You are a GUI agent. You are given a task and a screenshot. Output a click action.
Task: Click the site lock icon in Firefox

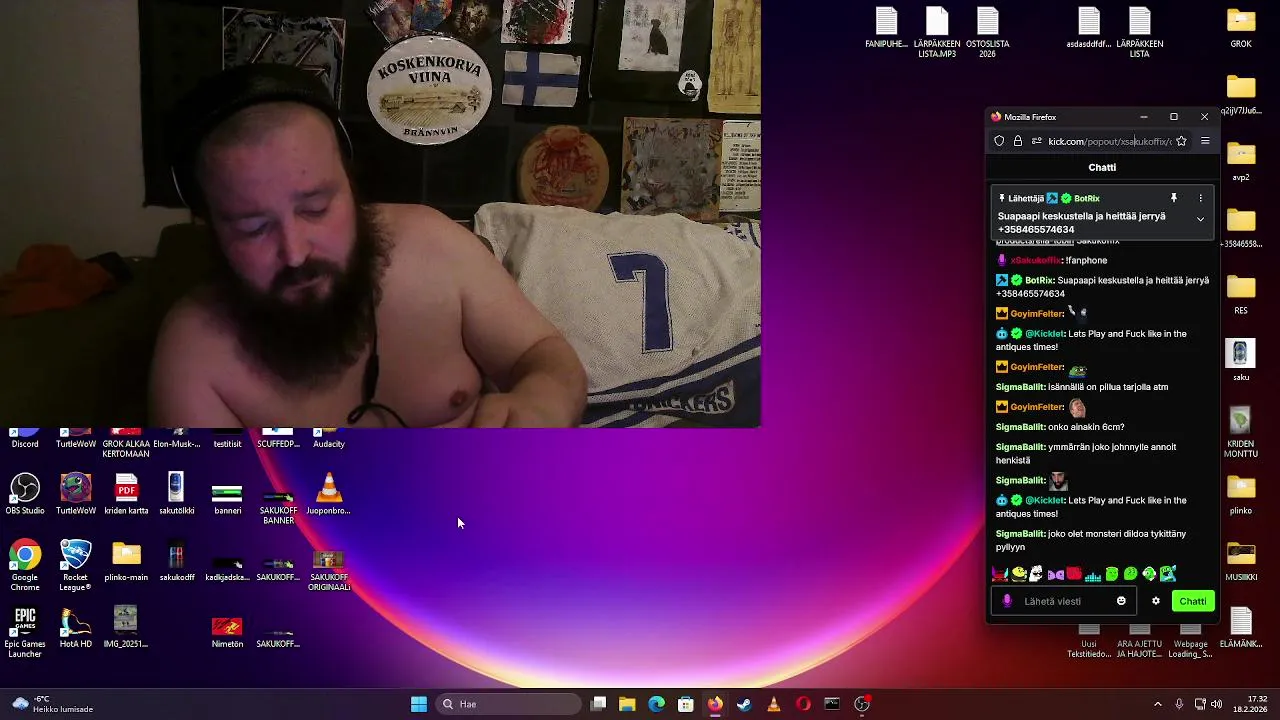click(1018, 141)
